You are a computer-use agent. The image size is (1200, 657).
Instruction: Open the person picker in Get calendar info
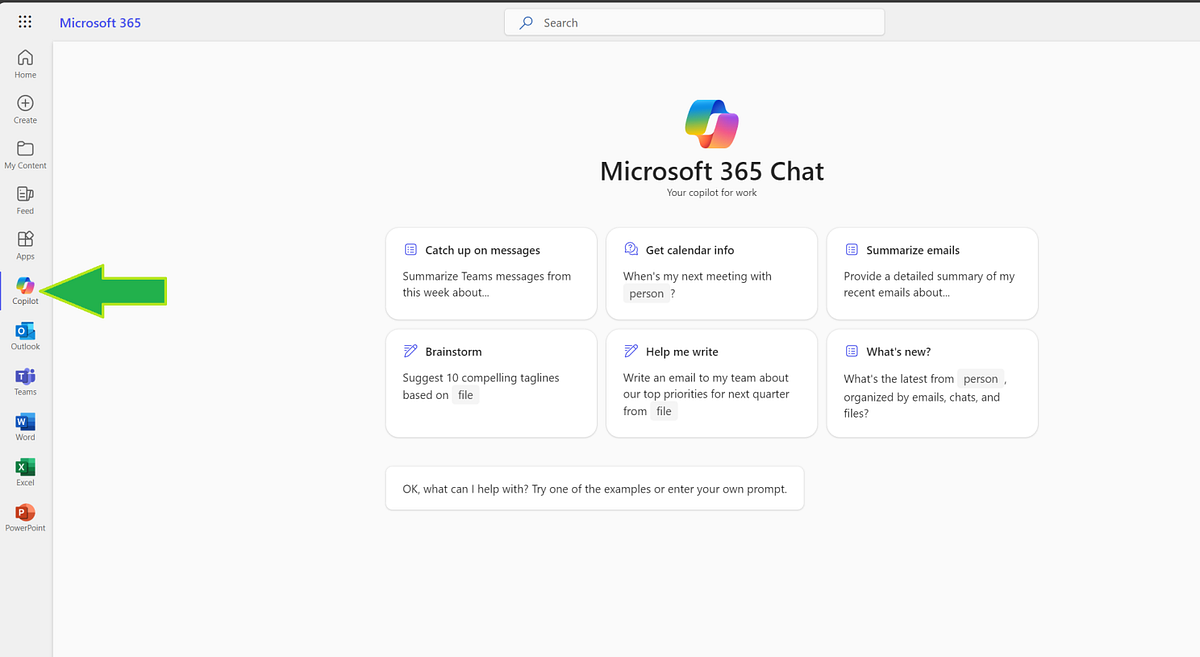[x=648, y=293]
